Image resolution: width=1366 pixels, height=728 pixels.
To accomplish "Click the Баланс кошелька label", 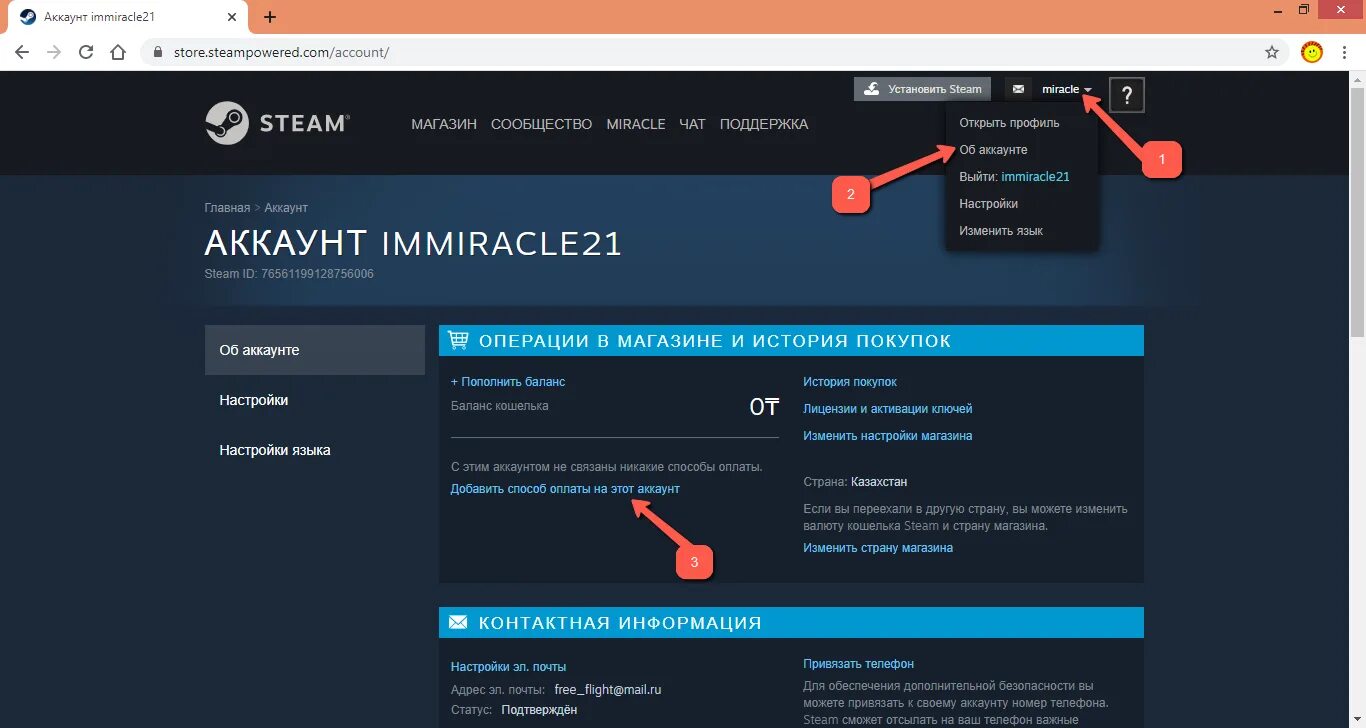I will click(500, 406).
